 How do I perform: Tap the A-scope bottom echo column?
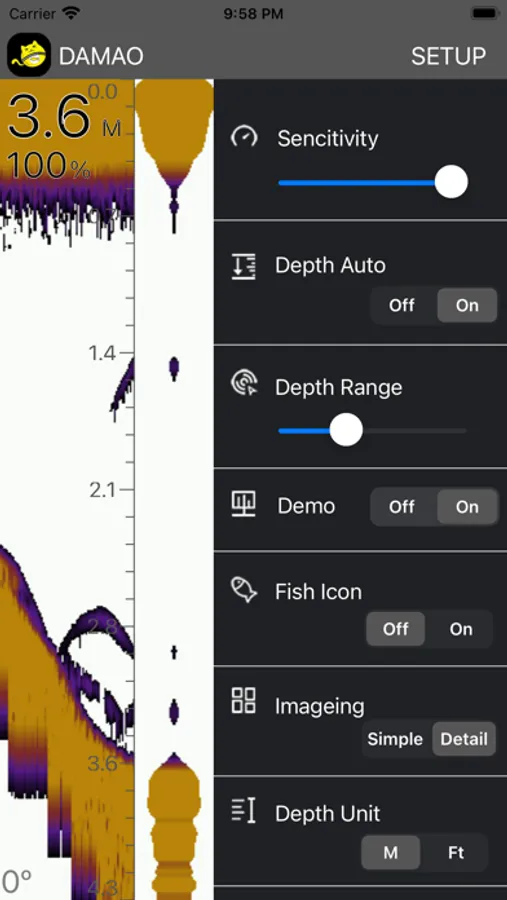coord(174,827)
